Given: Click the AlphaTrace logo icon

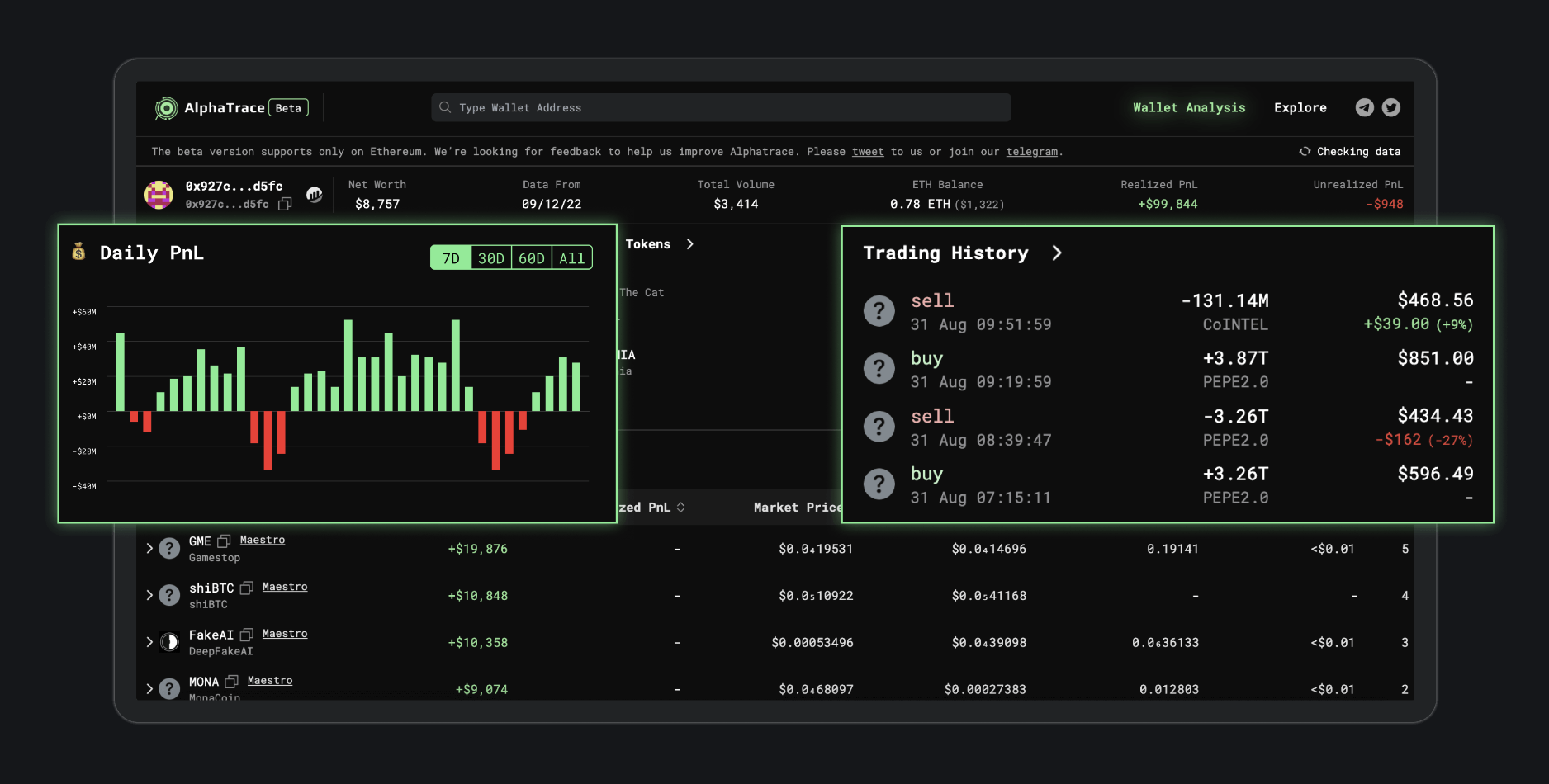Looking at the screenshot, I should [x=166, y=108].
